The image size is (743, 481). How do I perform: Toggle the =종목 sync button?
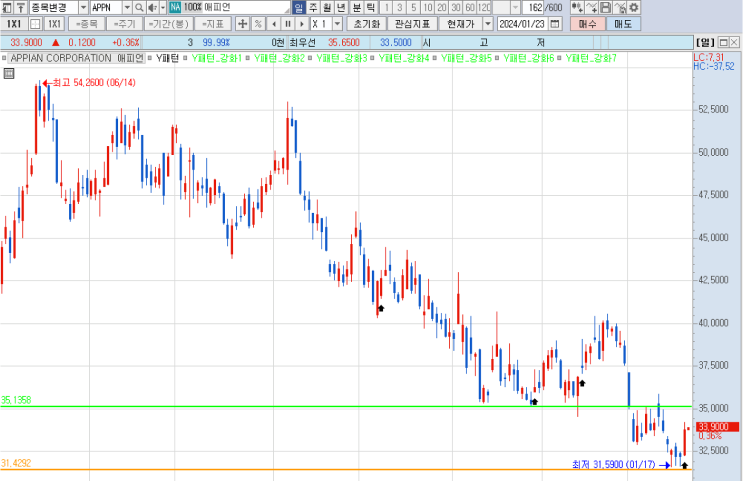[x=86, y=24]
